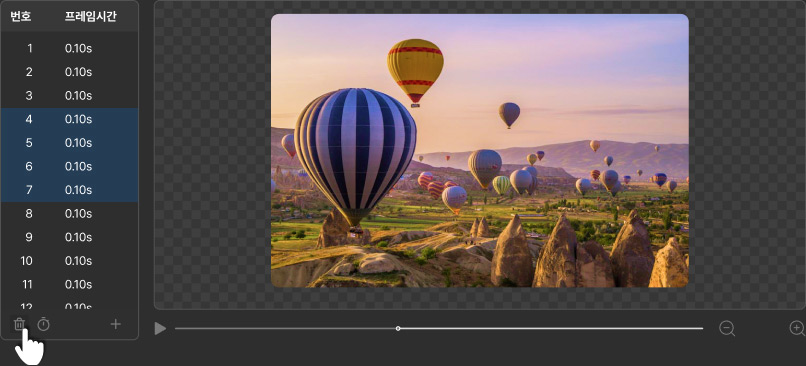Open frame duration stopwatch icon
Screen dimensions: 806x366
(x=44, y=324)
